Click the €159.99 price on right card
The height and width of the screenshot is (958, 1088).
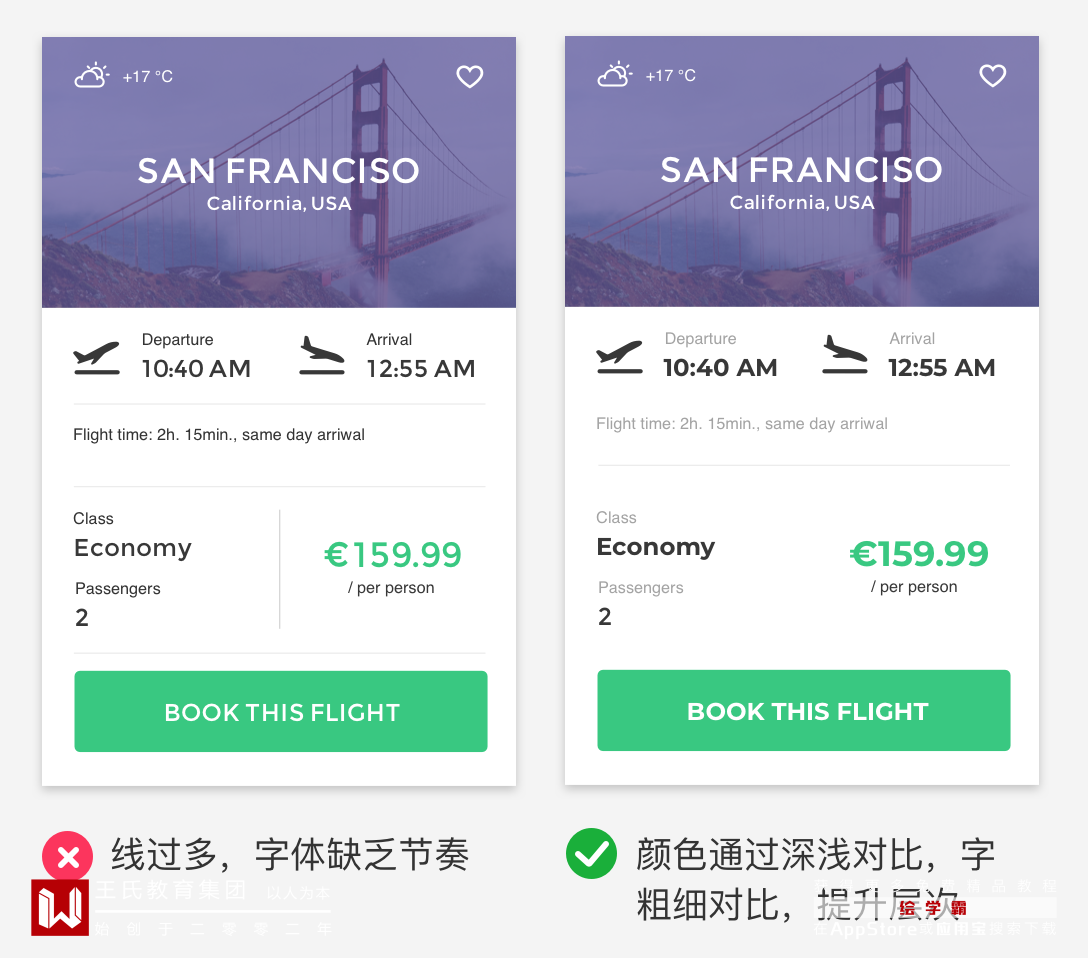[x=919, y=553]
